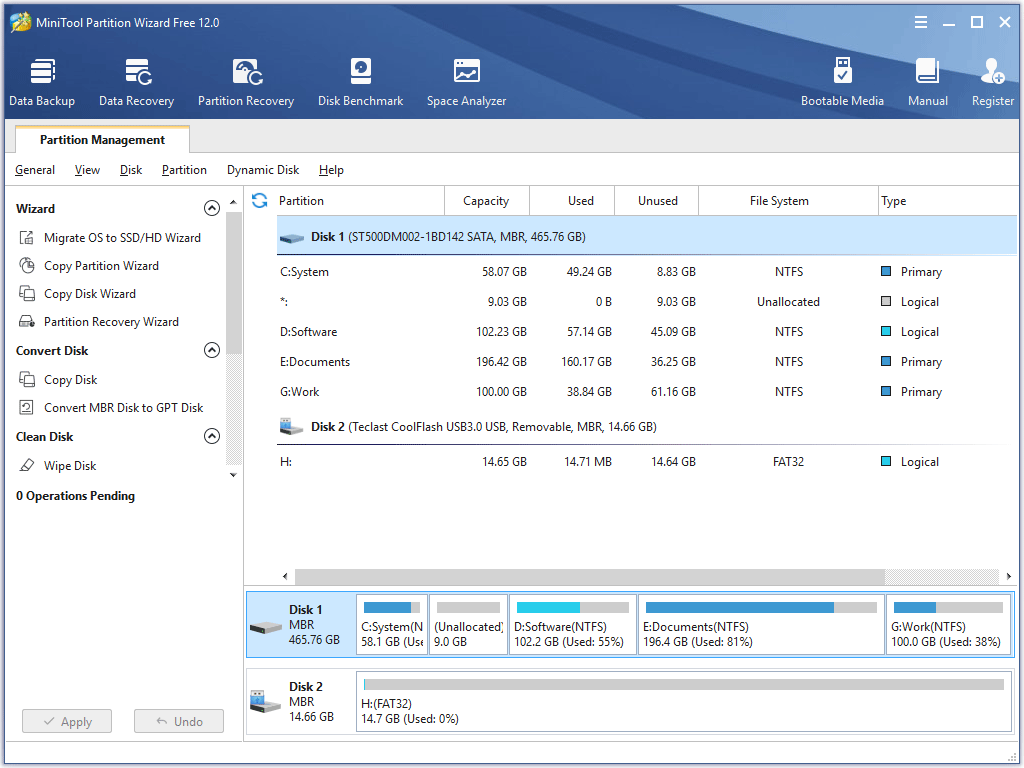Click the D:Software logical color swatch

tap(886, 331)
